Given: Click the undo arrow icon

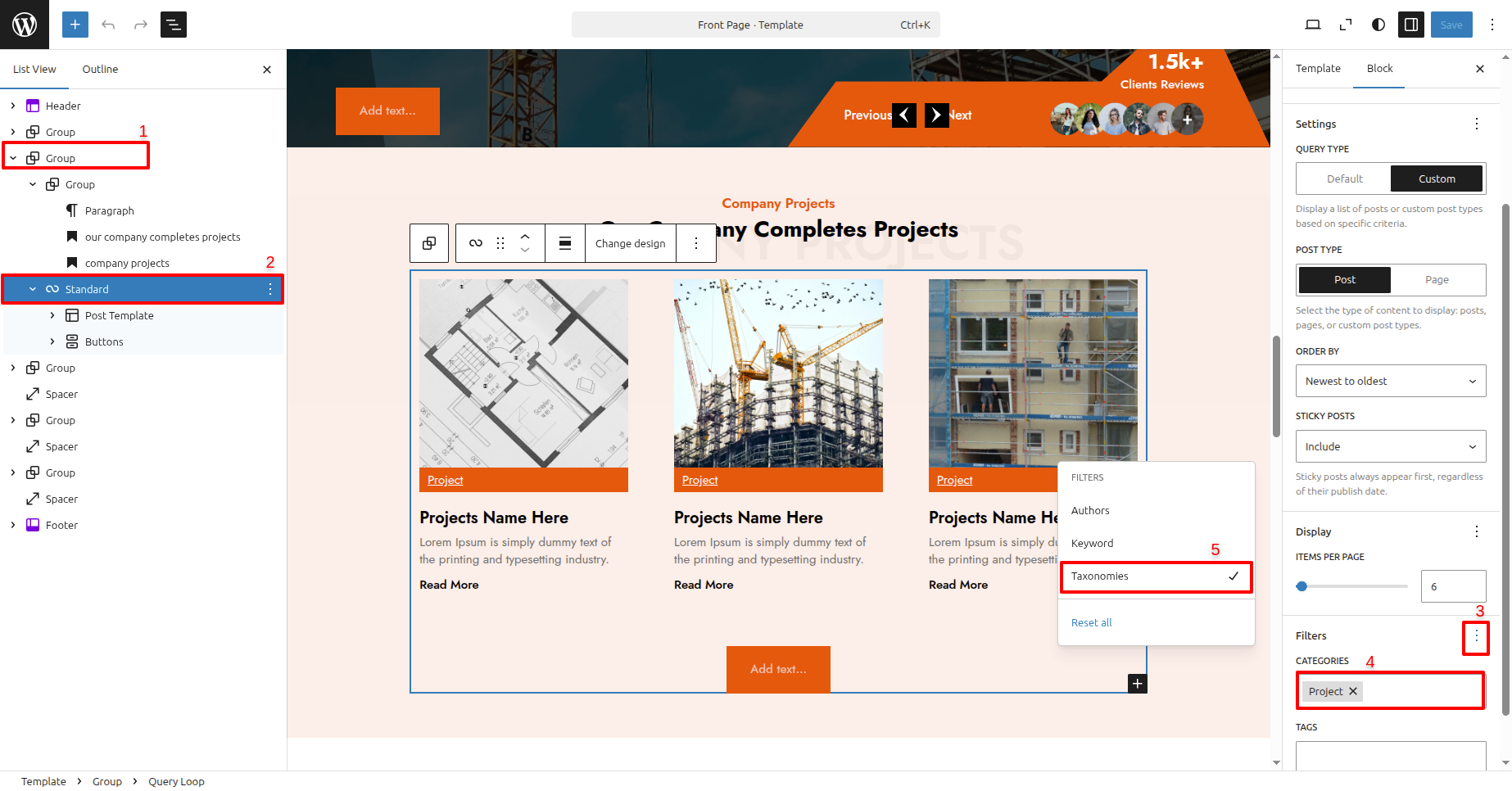Looking at the screenshot, I should click(108, 25).
